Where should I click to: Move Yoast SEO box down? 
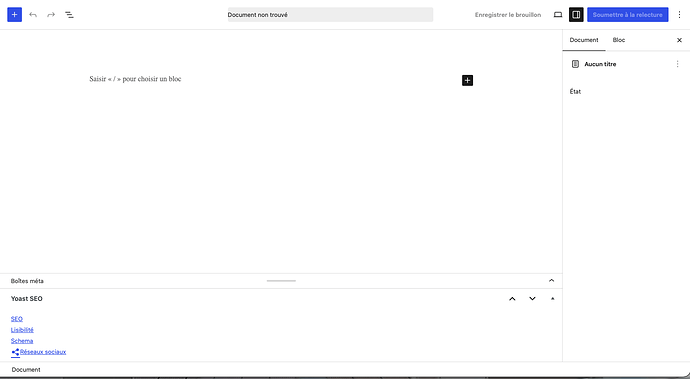point(532,298)
